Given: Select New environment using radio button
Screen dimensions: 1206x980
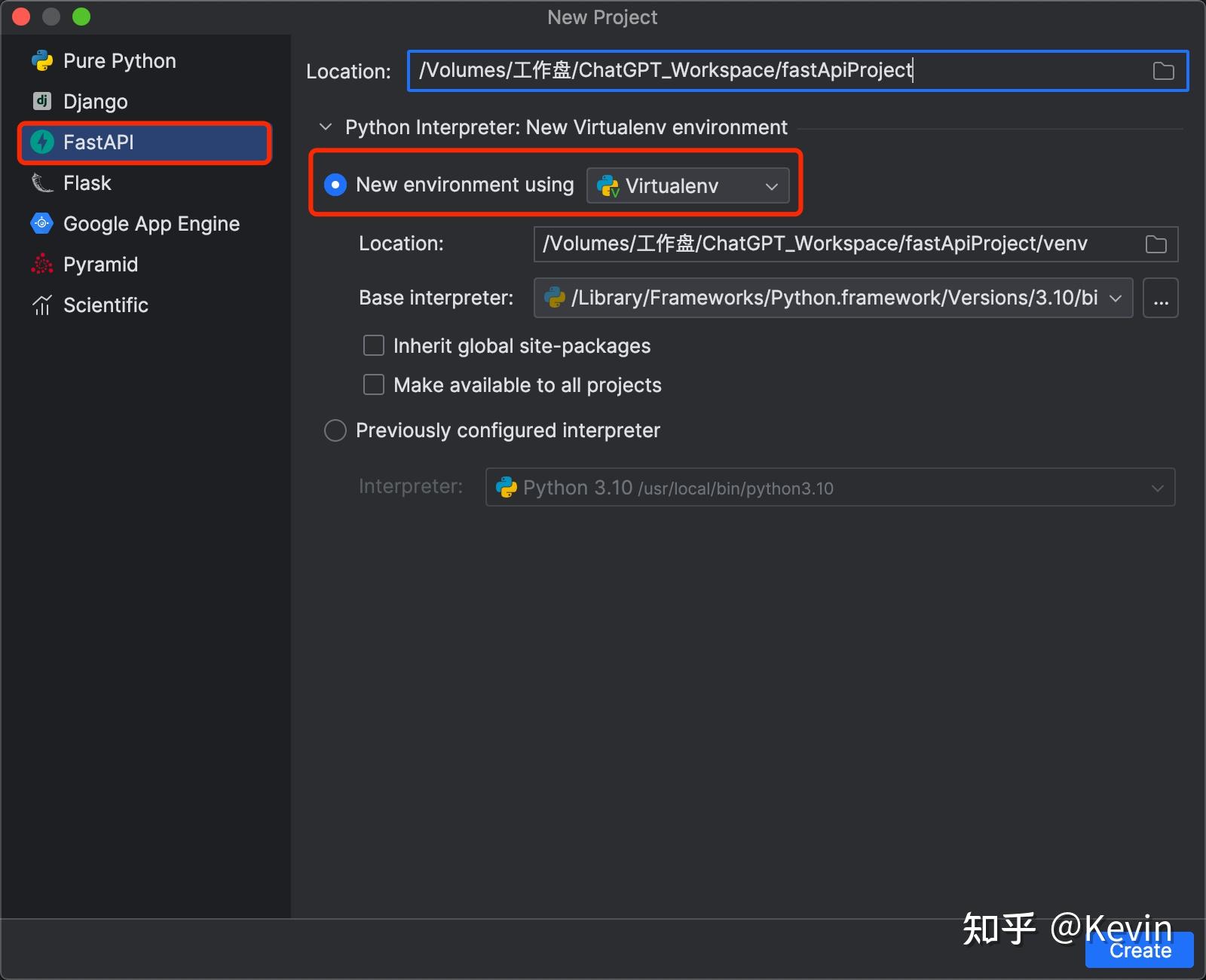Looking at the screenshot, I should click(335, 185).
